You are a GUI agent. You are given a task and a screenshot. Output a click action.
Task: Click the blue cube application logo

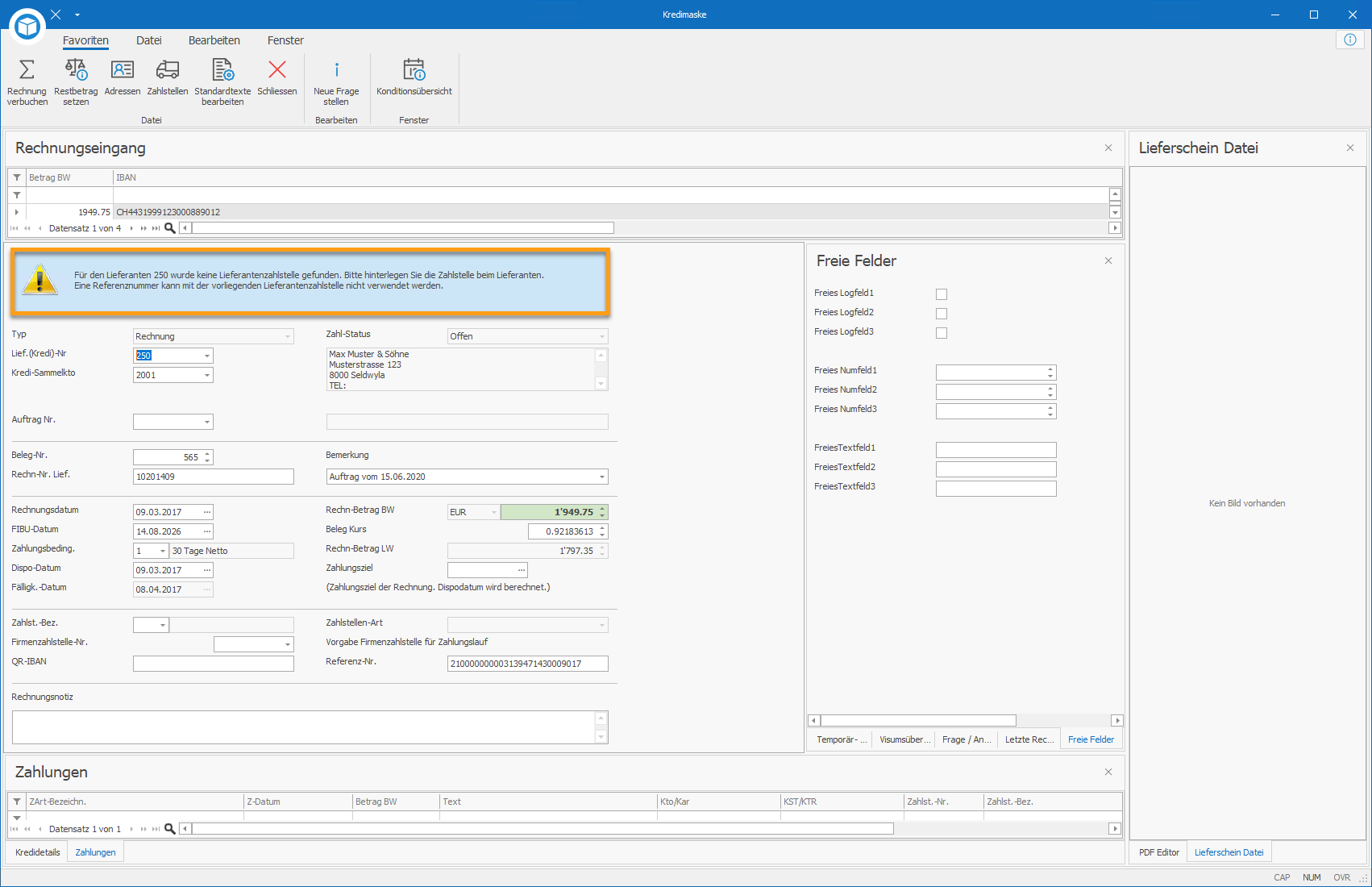[x=27, y=27]
